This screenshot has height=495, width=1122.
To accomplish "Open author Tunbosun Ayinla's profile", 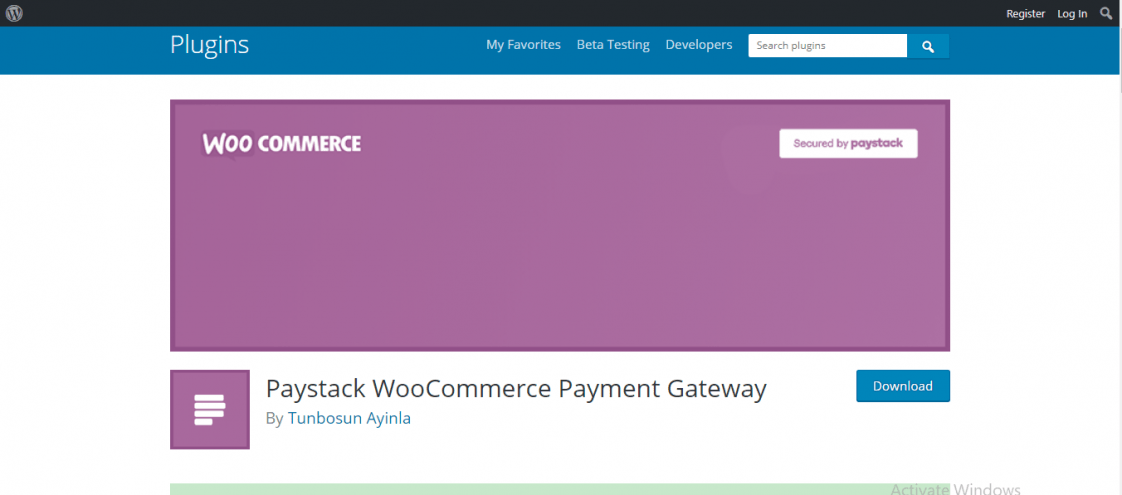I will pyautogui.click(x=349, y=418).
